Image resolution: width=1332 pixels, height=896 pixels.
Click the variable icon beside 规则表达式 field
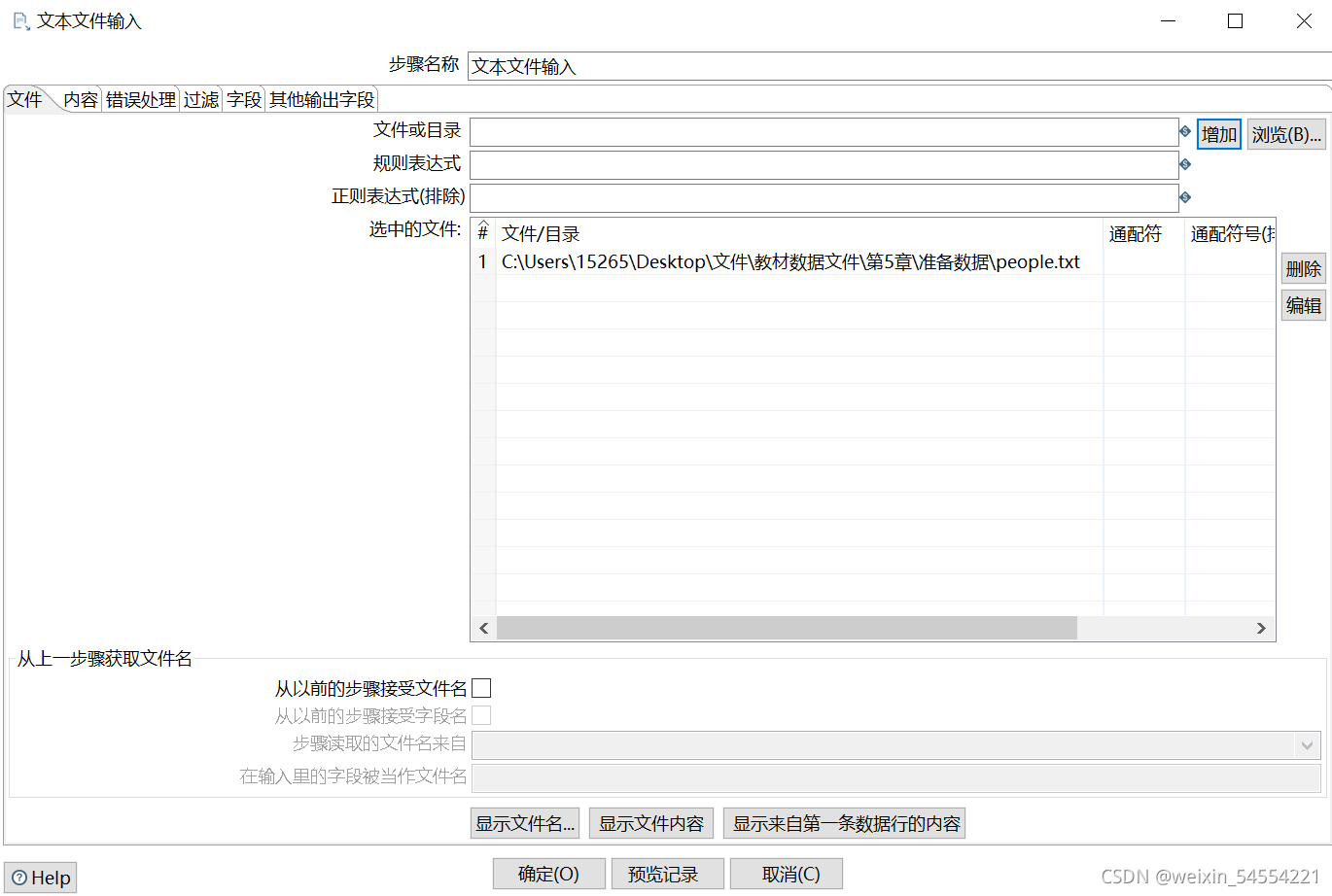[1185, 163]
